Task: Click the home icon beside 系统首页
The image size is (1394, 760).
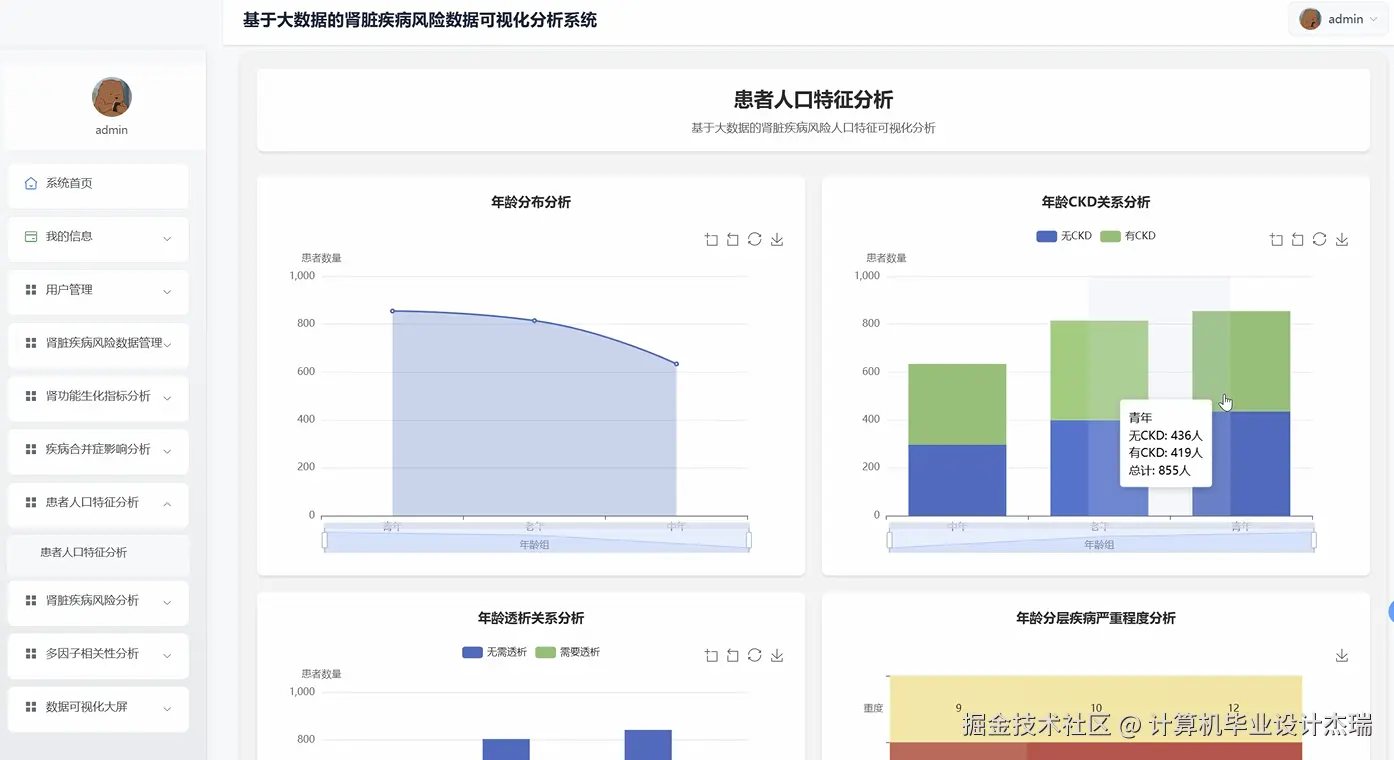Action: click(31, 184)
